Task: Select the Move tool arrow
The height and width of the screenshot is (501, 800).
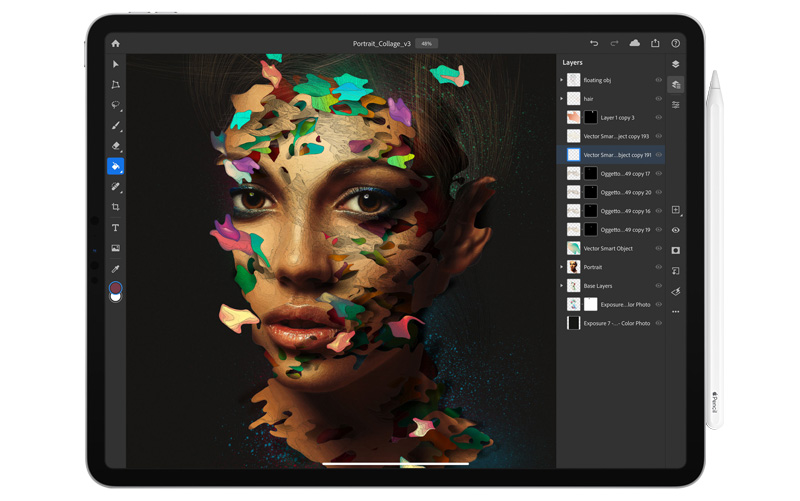Action: pyautogui.click(x=115, y=64)
